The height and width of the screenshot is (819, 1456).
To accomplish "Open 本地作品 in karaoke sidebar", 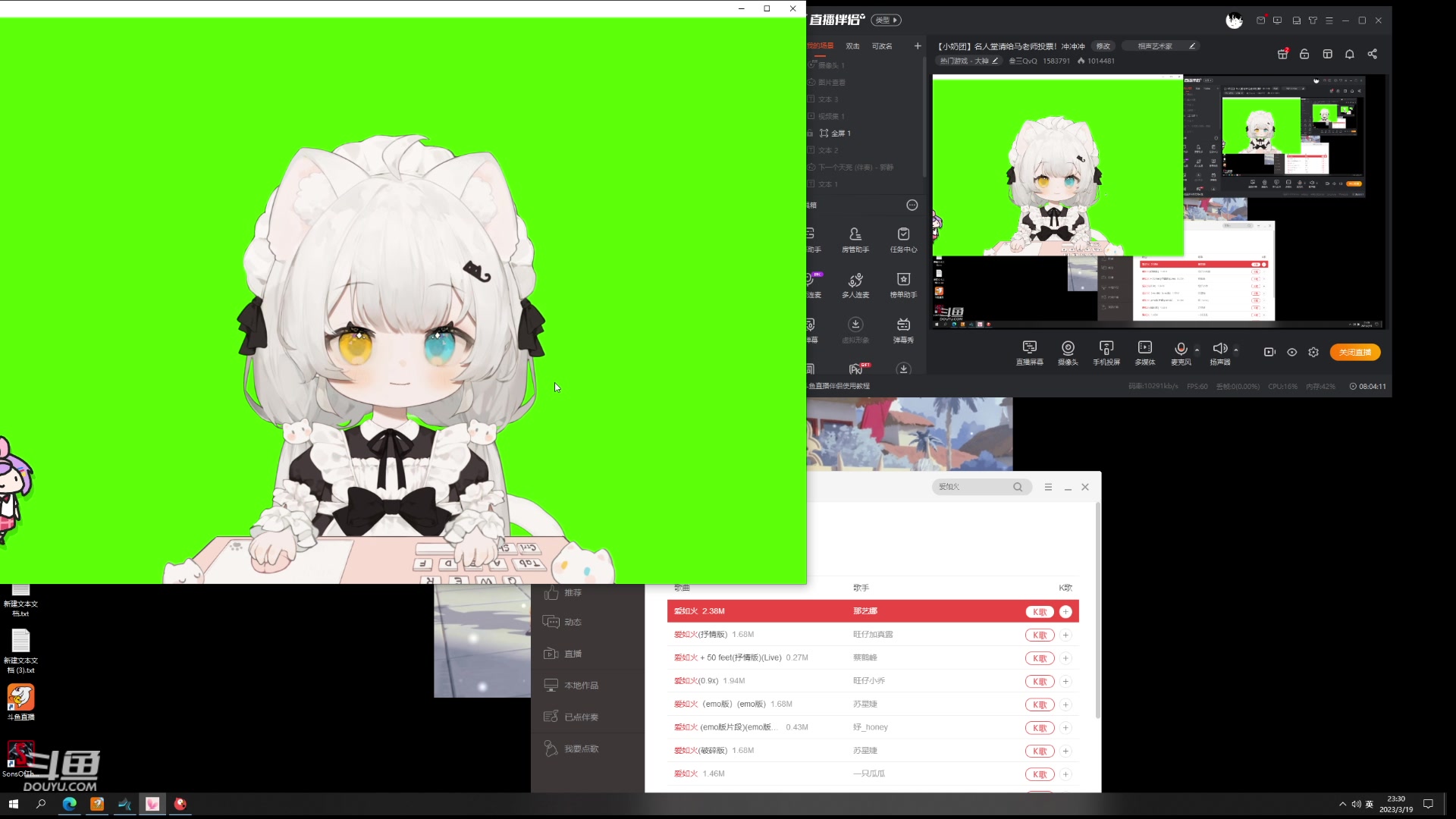I will 581,686.
